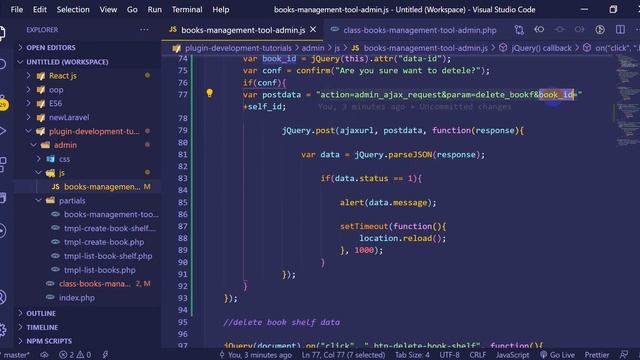Open the Search activity bar icon
Image resolution: width=640 pixels, height=360 pixels.
(2, 64)
